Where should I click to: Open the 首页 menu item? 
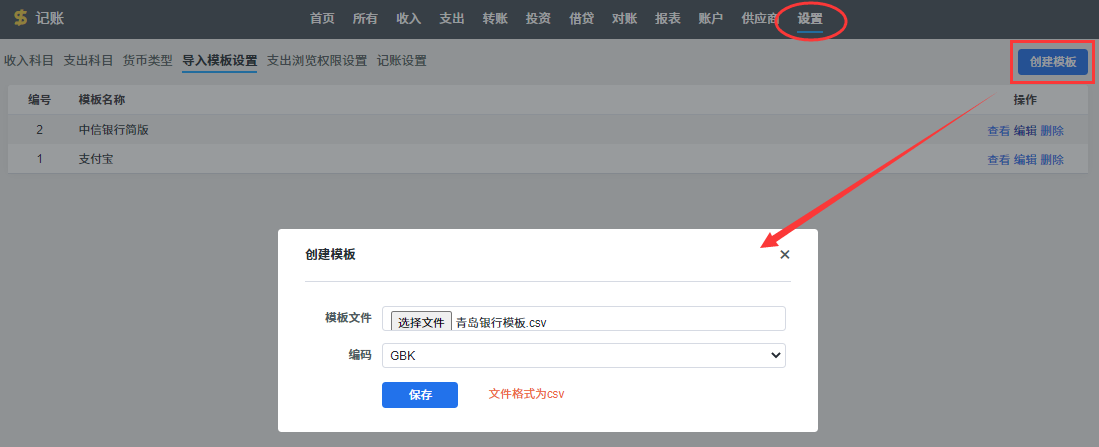(x=322, y=19)
